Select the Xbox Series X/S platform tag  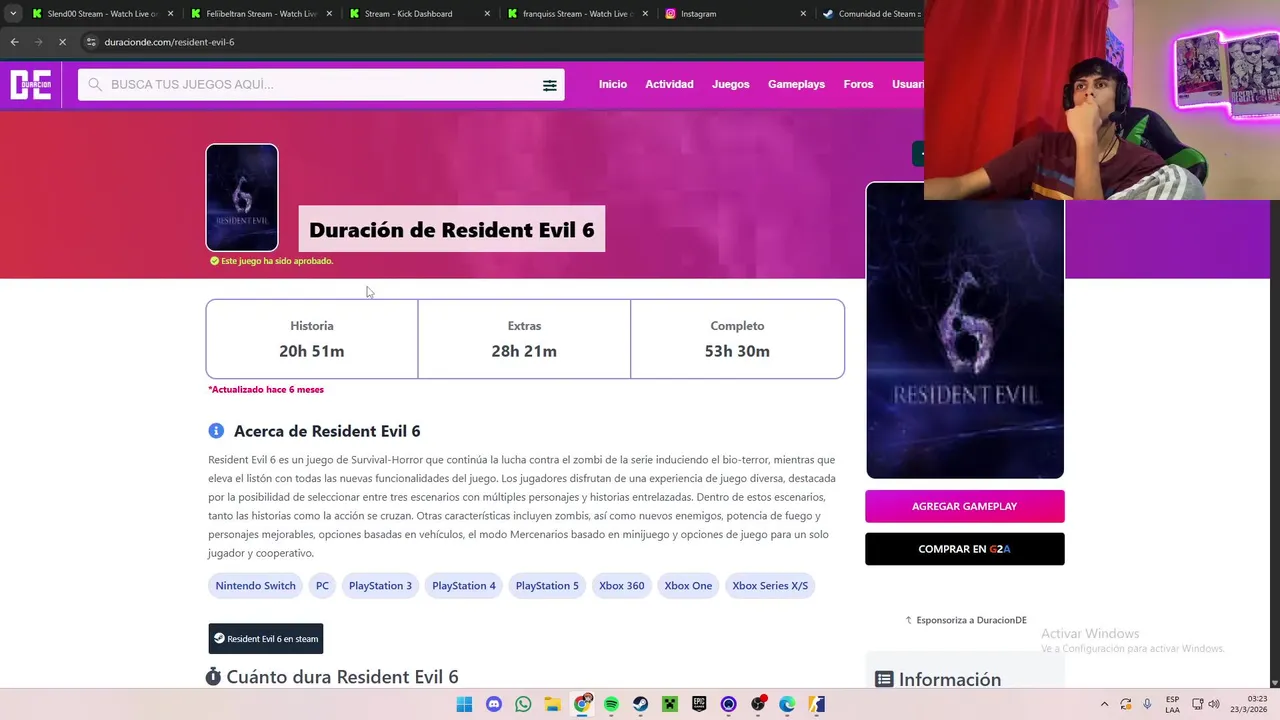click(770, 586)
